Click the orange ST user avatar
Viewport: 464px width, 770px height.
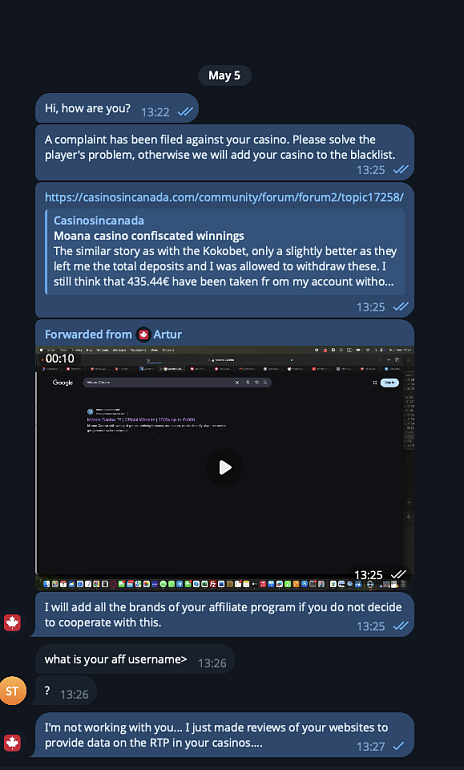(13, 691)
